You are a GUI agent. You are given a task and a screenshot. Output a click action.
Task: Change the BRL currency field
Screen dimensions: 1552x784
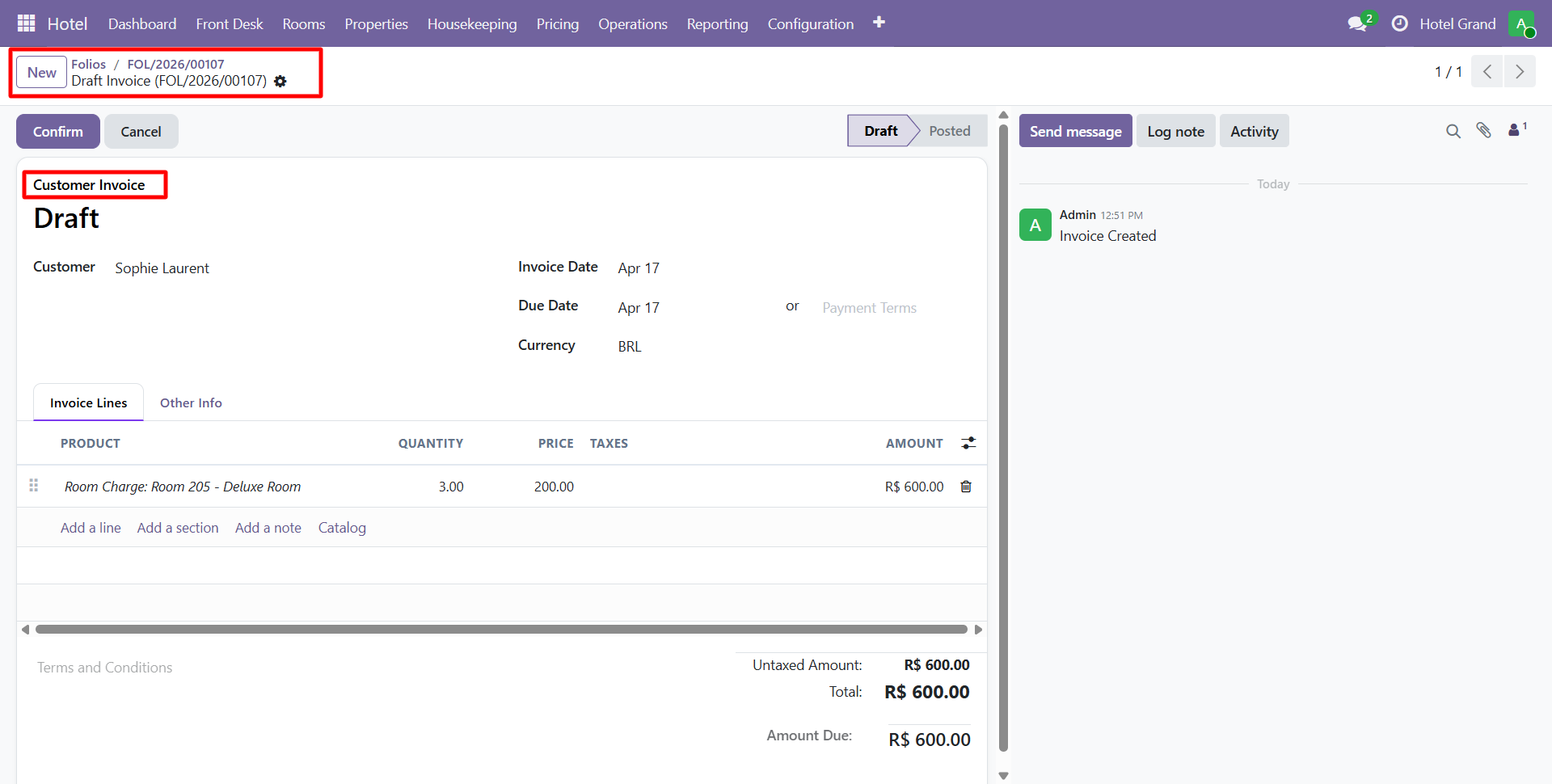[629, 346]
